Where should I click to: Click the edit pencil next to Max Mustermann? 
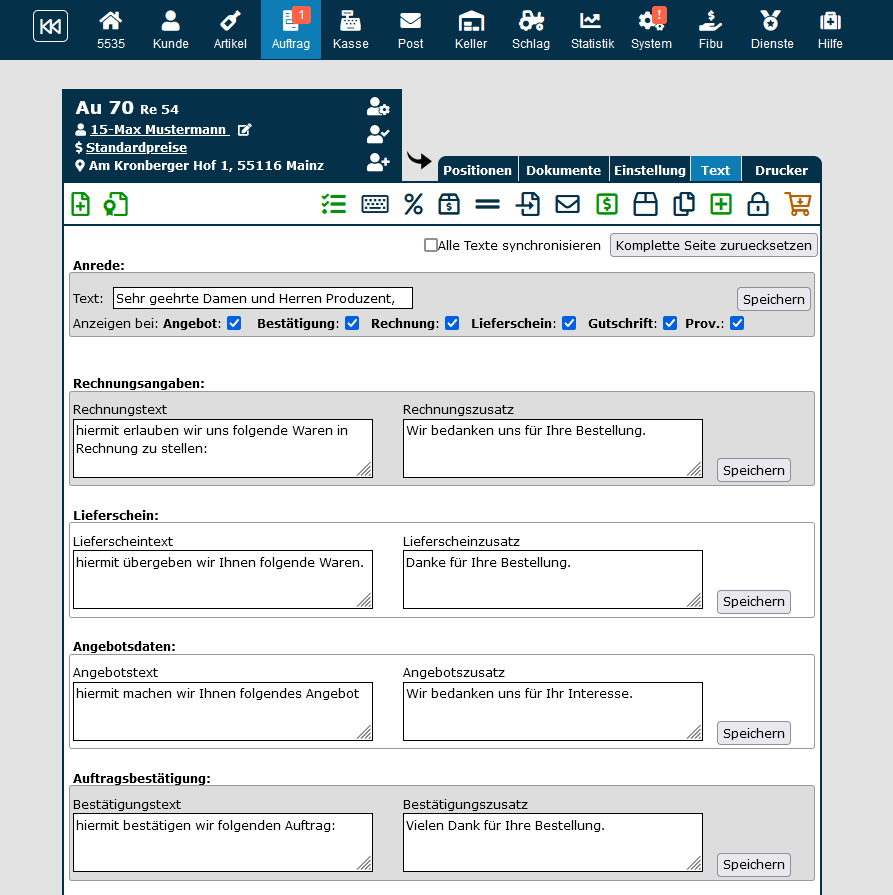(x=245, y=130)
